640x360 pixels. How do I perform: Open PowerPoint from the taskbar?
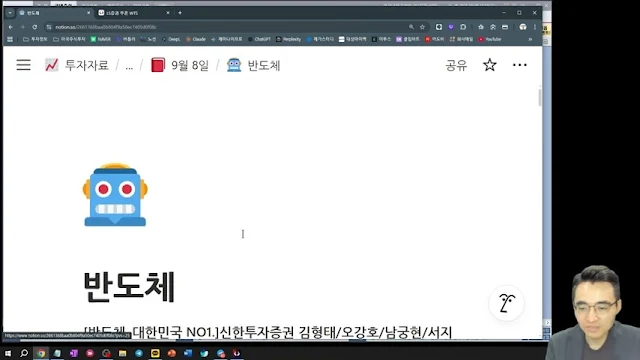[x=171, y=353]
